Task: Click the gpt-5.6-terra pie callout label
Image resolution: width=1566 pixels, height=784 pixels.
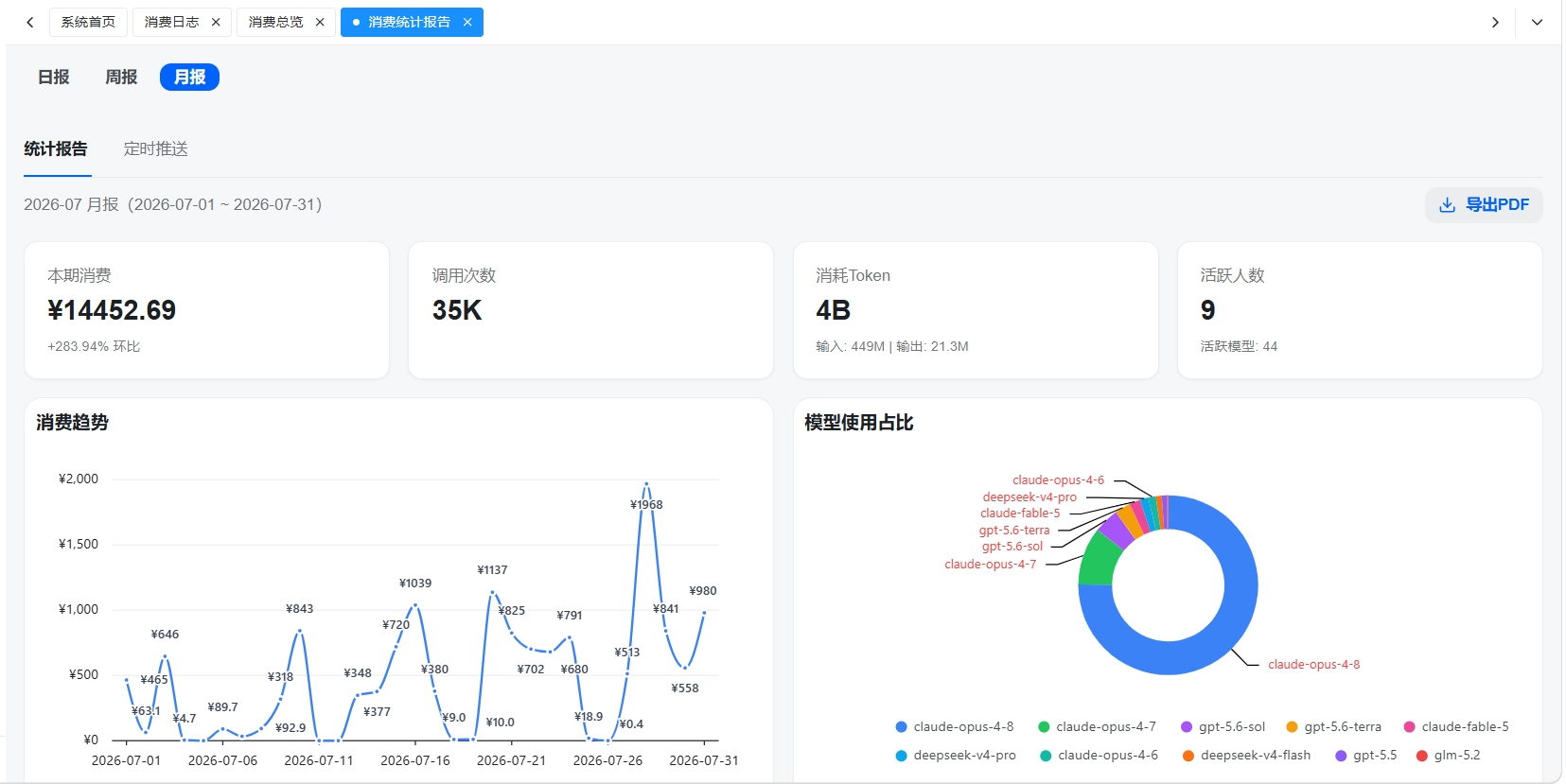Action: tap(1014, 531)
